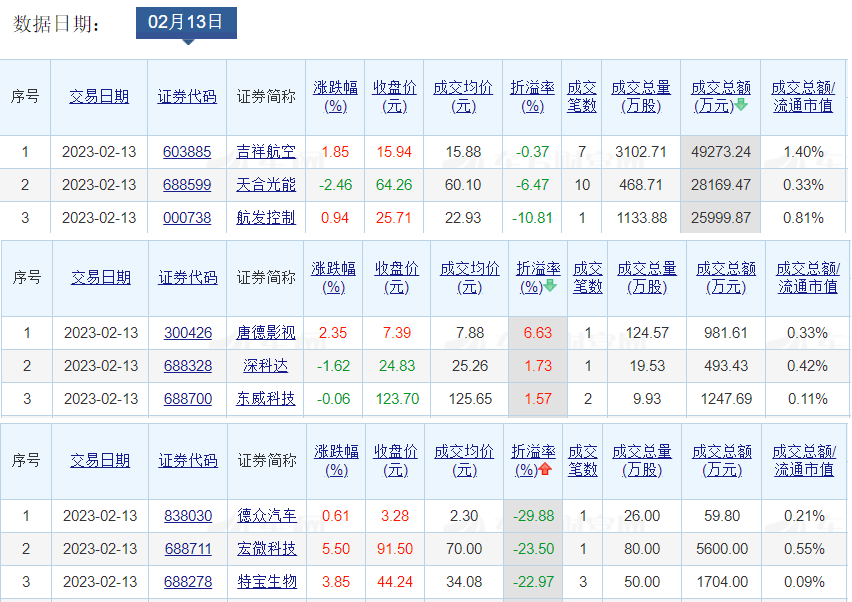Open stock code 000738 link
This screenshot has height=602, width=852.
(x=187, y=217)
